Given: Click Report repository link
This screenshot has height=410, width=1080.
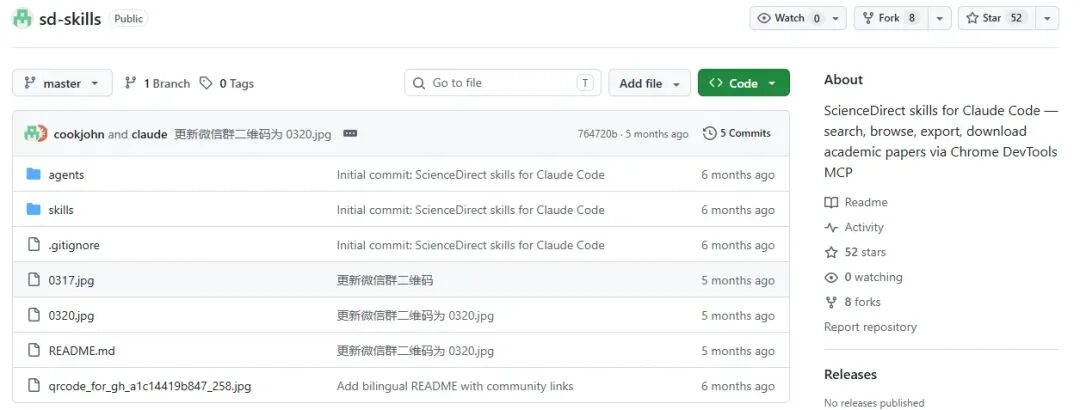Looking at the screenshot, I should point(870,327).
